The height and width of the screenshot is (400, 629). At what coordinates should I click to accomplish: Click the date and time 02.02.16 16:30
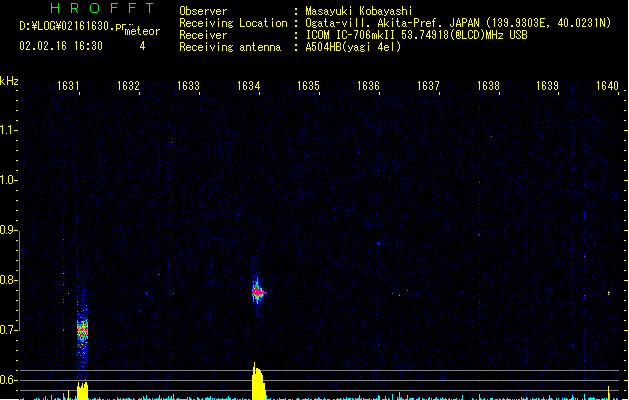click(61, 46)
